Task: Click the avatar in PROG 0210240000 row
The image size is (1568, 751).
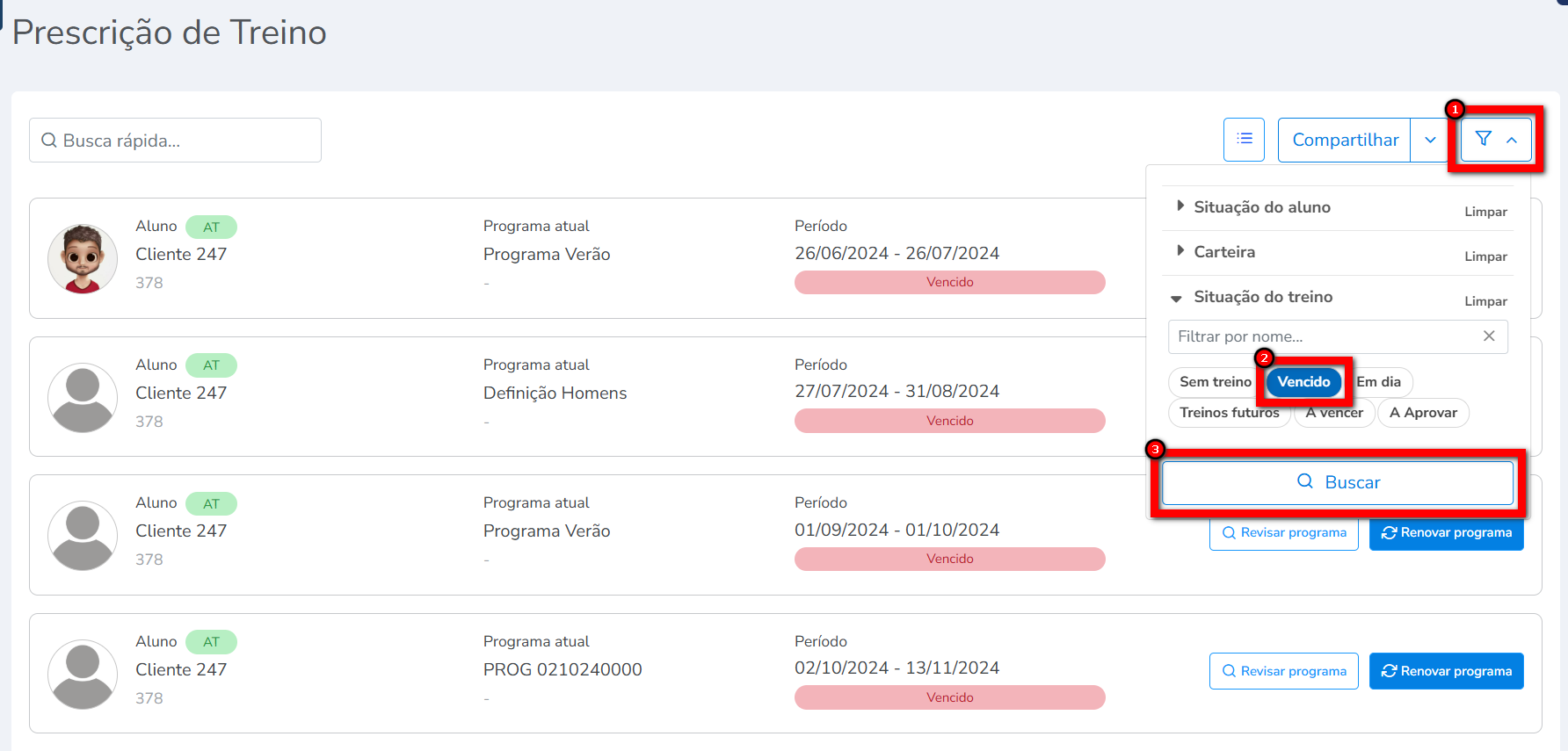Action: 83,674
